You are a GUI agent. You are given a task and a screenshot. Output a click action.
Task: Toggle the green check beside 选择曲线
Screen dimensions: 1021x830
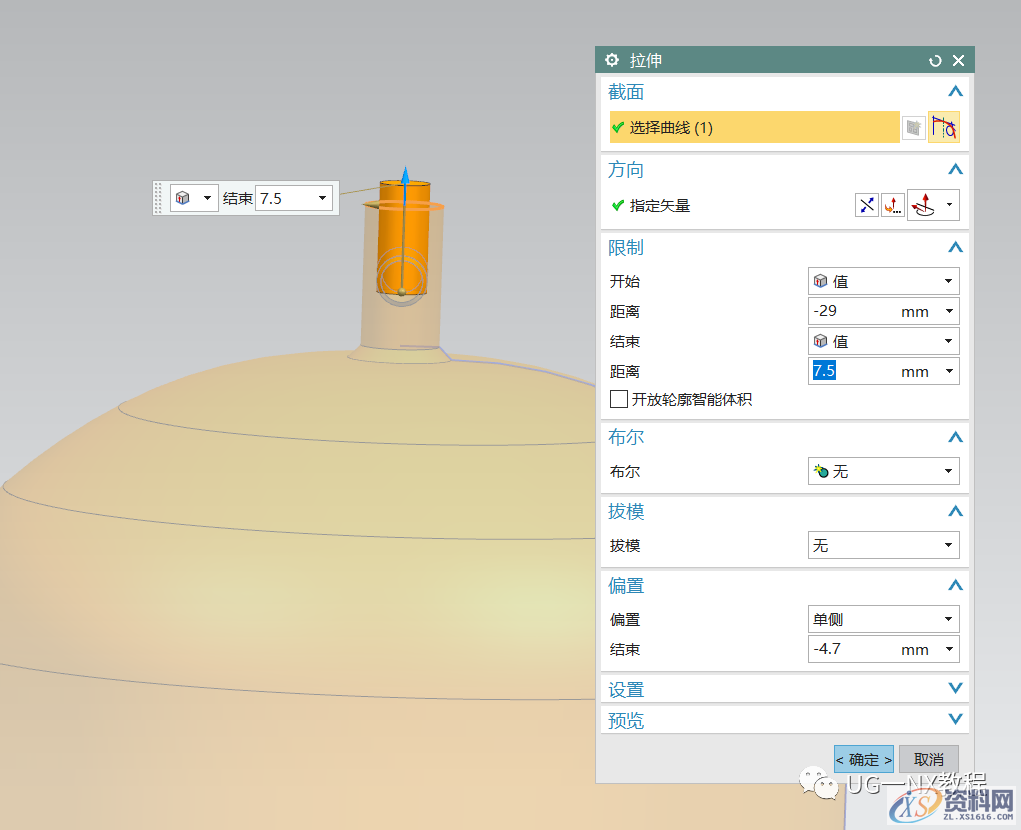point(620,127)
